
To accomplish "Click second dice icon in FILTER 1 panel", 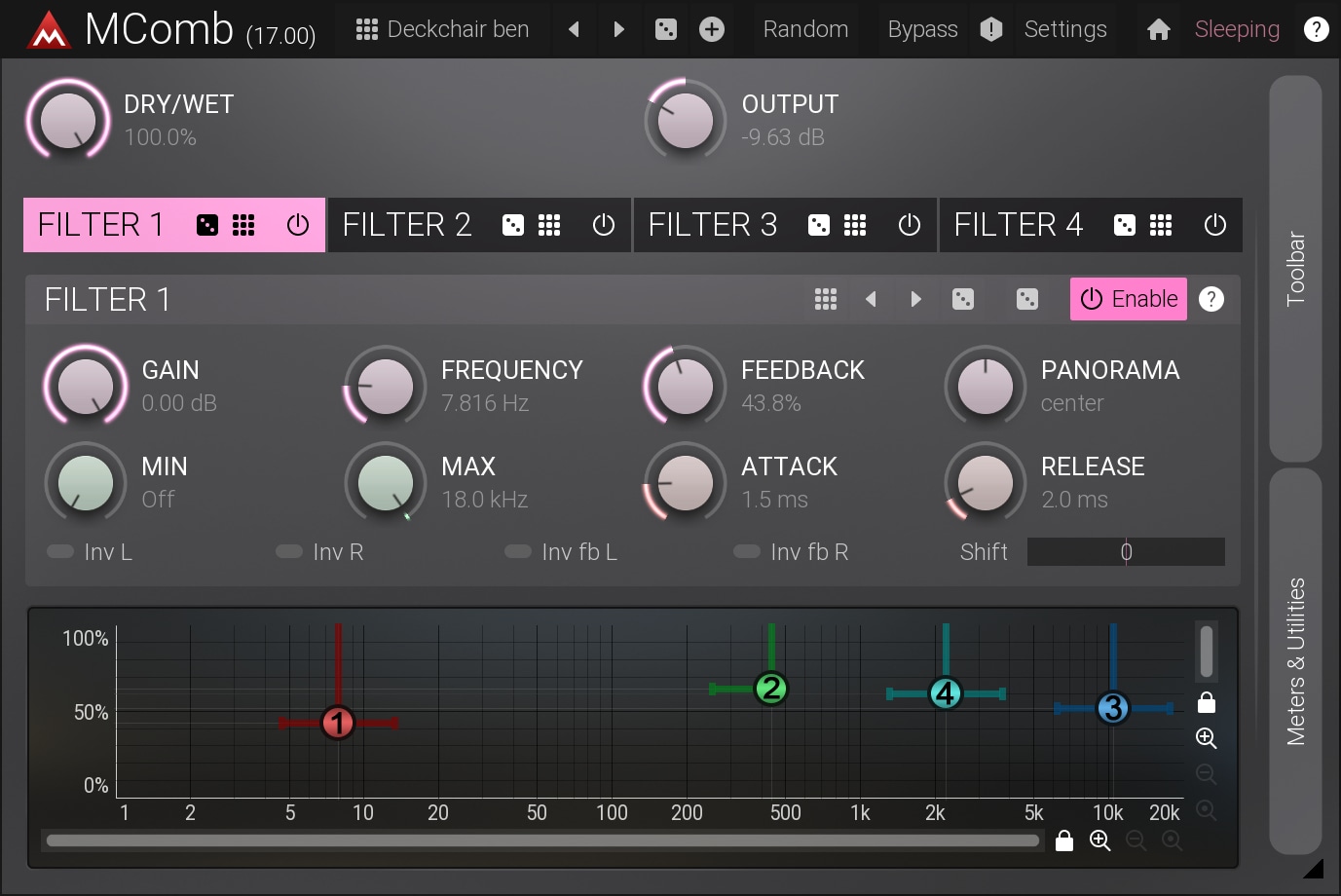I will [x=1027, y=299].
